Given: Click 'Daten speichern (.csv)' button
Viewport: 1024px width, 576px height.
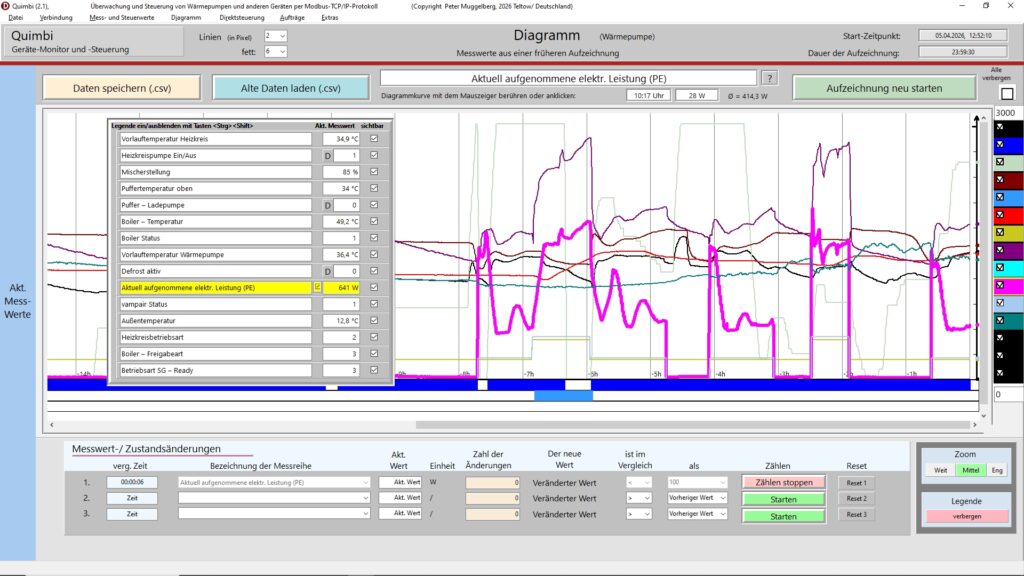Looking at the screenshot, I should coord(121,88).
